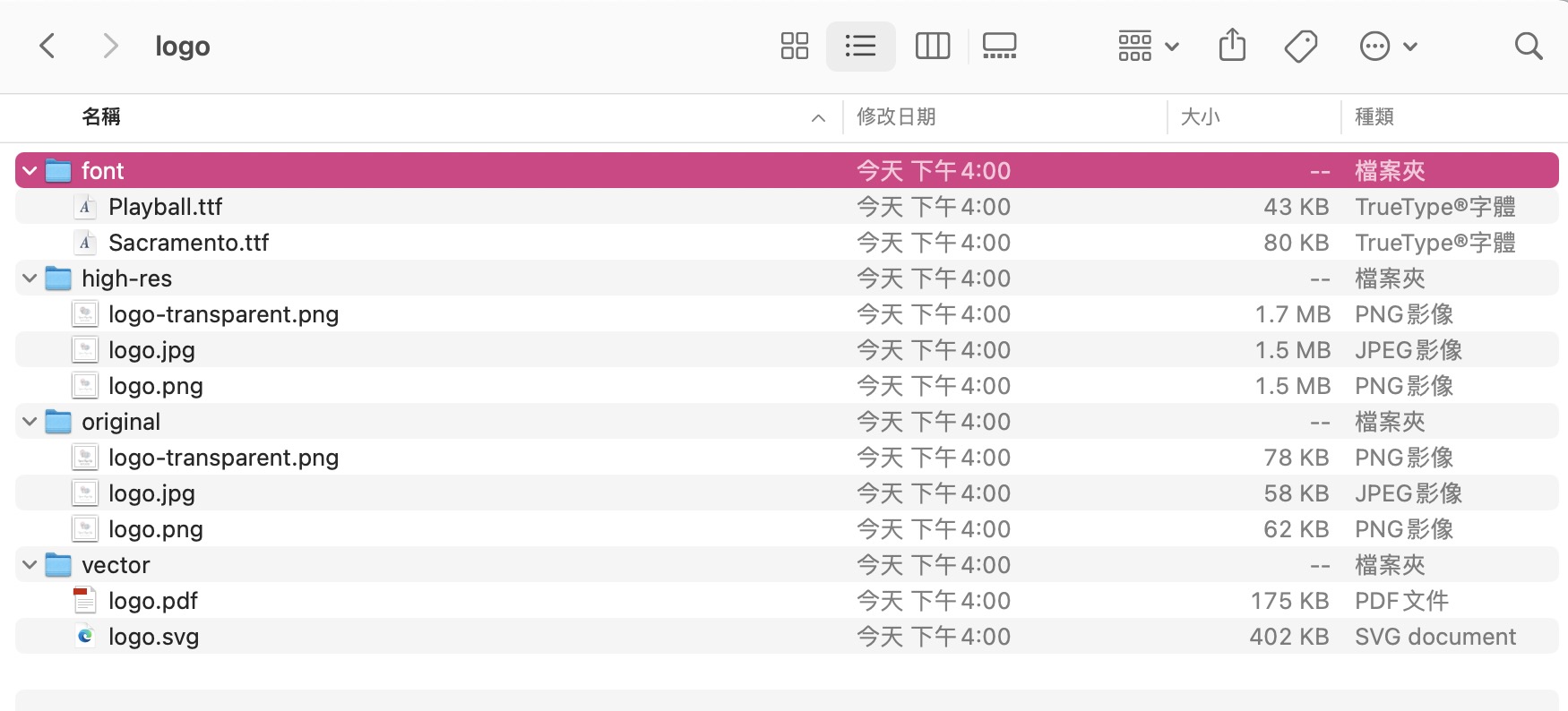Sort by 大小 column header

pos(1201,116)
